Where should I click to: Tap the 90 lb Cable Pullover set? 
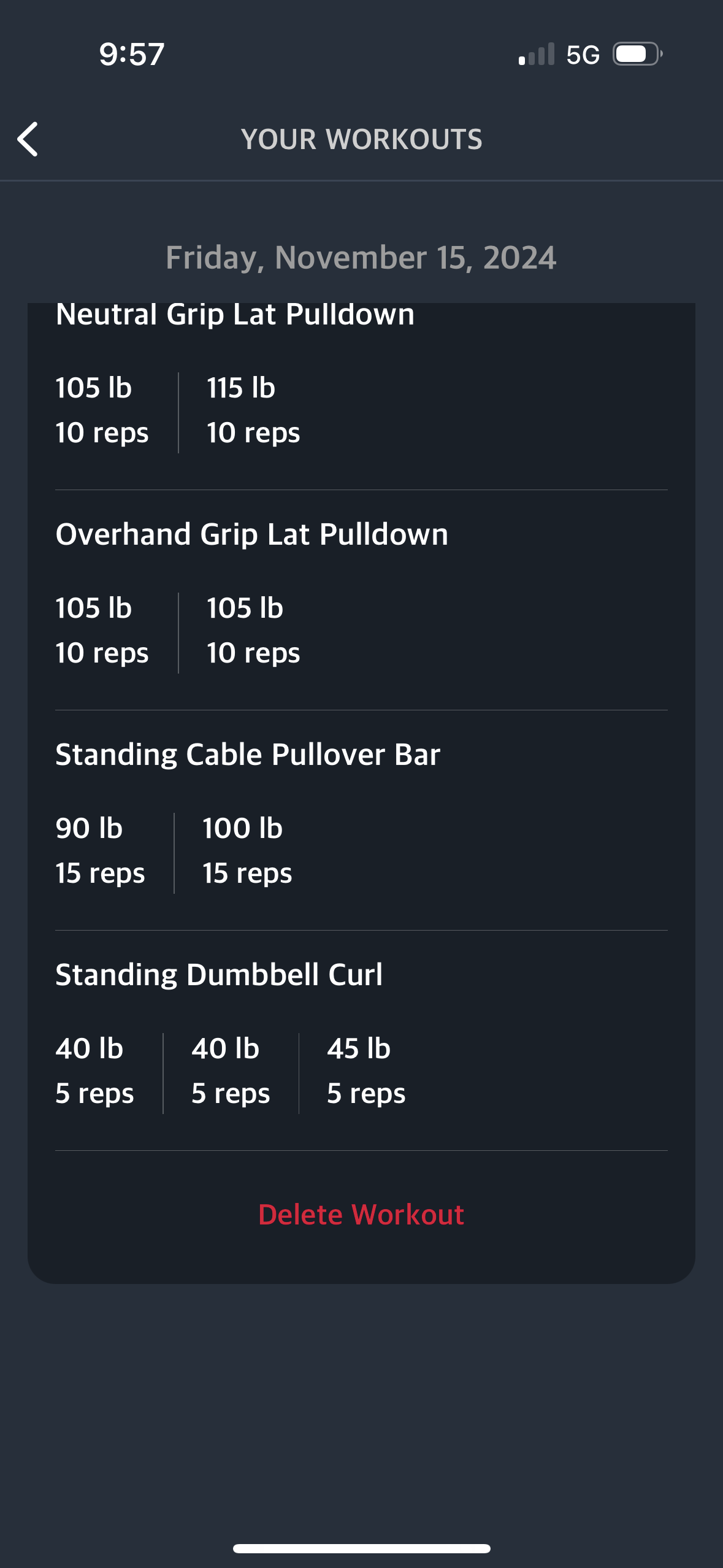[x=100, y=851]
